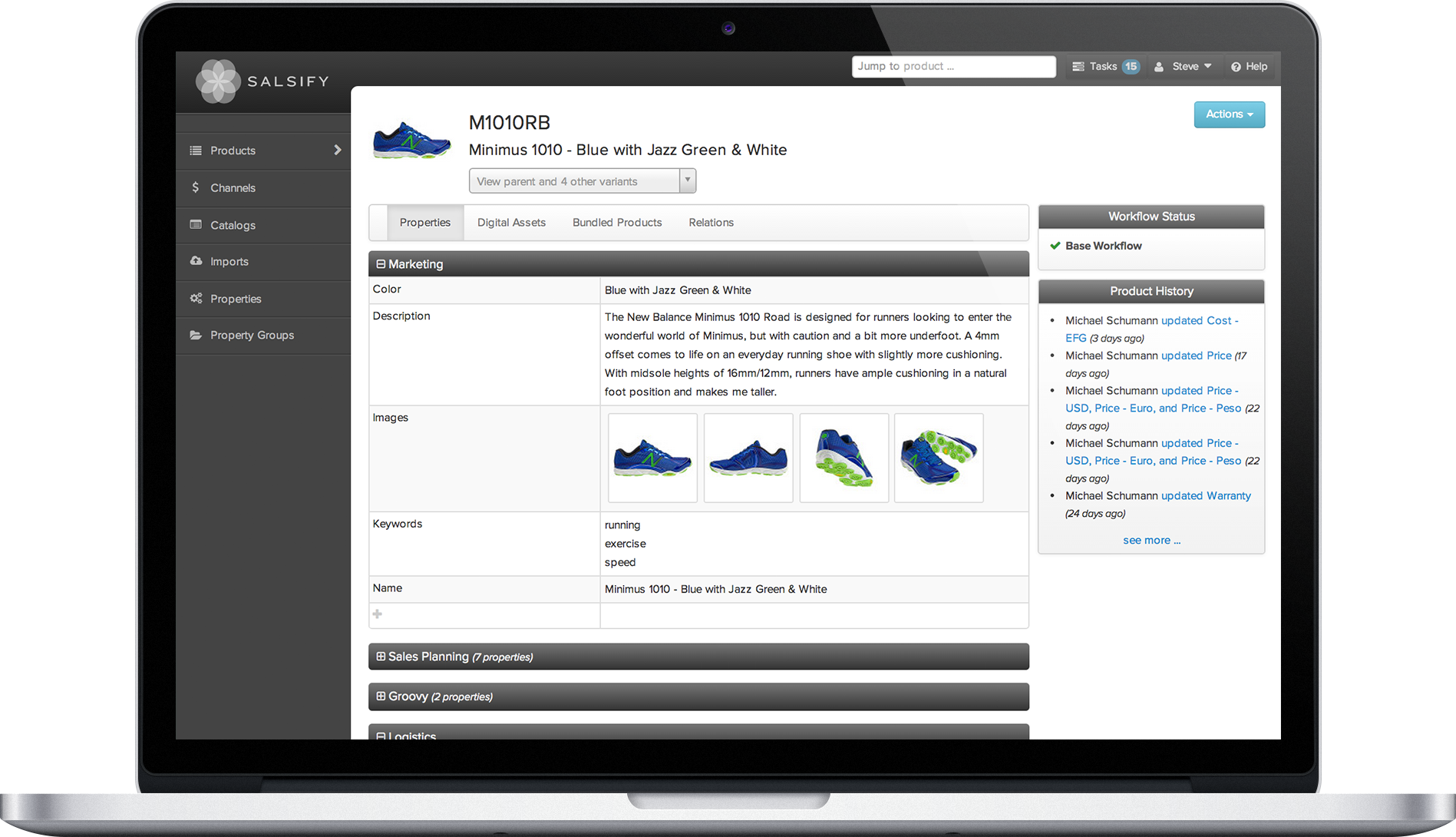Open Catalogs in the sidebar
This screenshot has height=837, width=1456.
coord(263,225)
